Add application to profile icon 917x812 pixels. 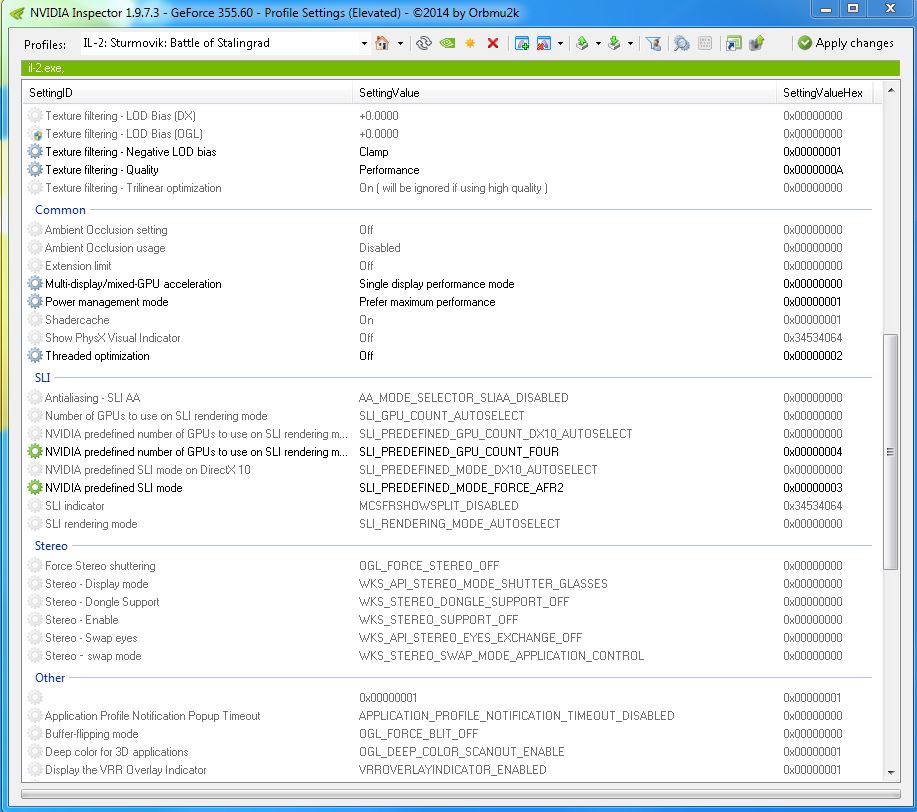coord(522,43)
